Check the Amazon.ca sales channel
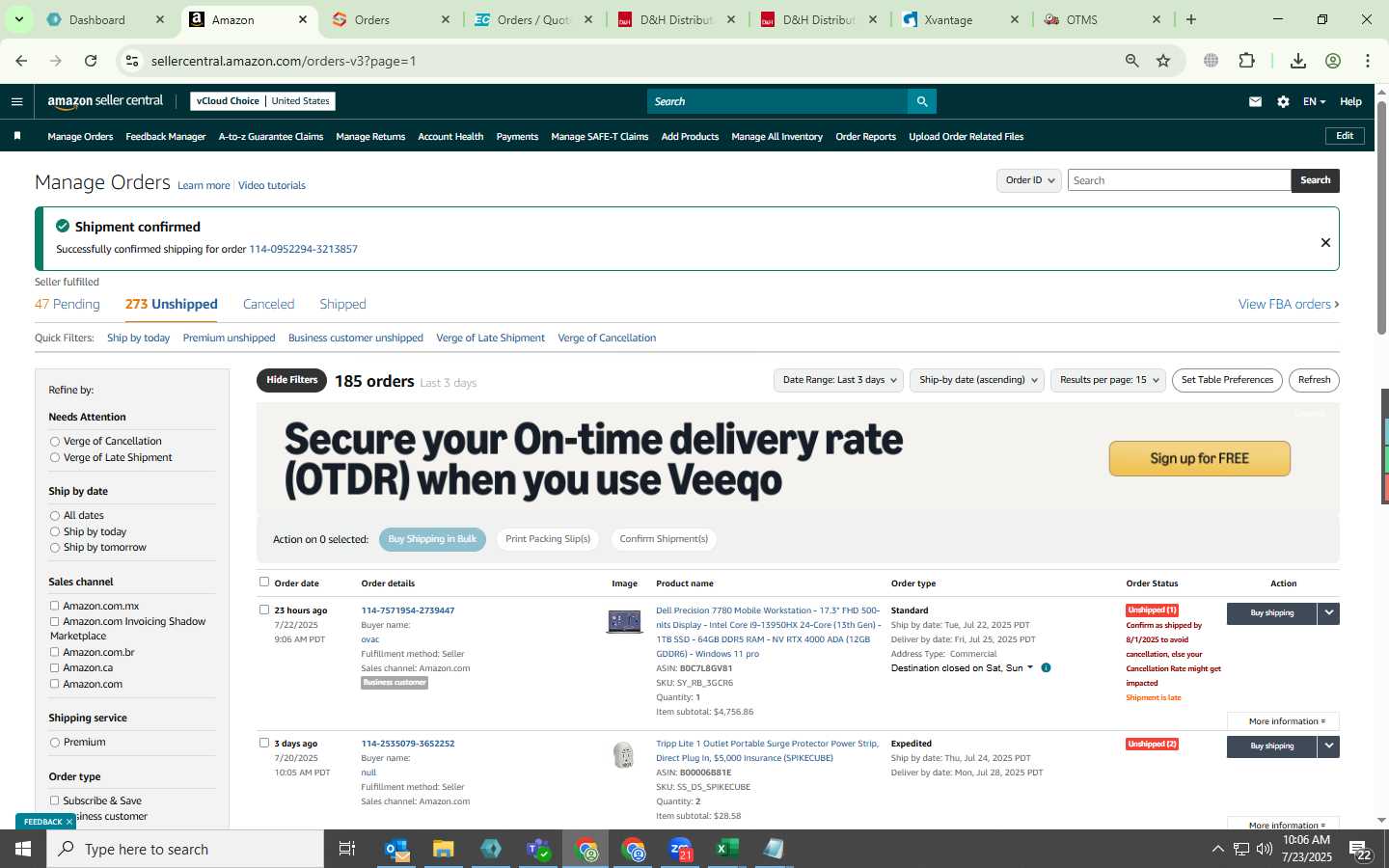This screenshot has height=868, width=1389. point(55,667)
